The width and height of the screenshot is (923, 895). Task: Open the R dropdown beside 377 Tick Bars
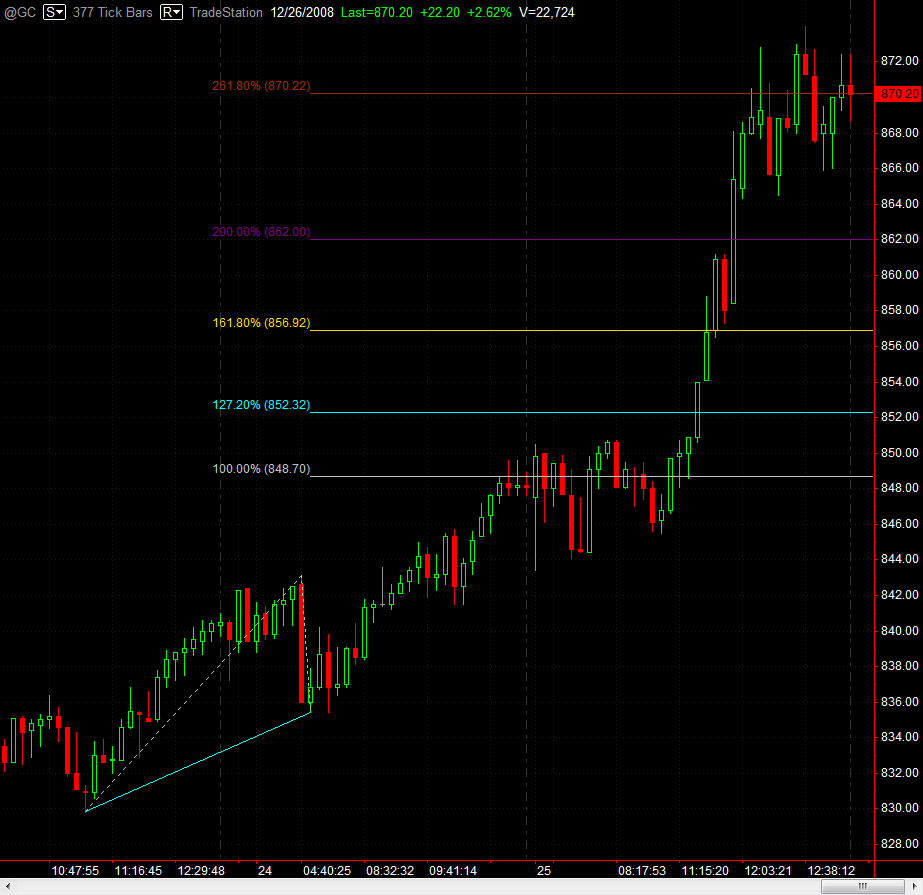pos(171,12)
